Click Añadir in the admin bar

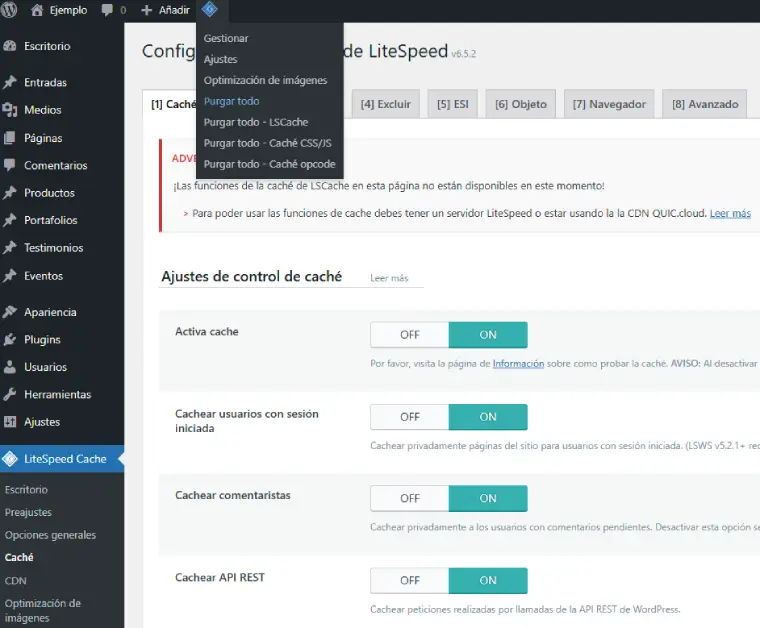click(174, 10)
